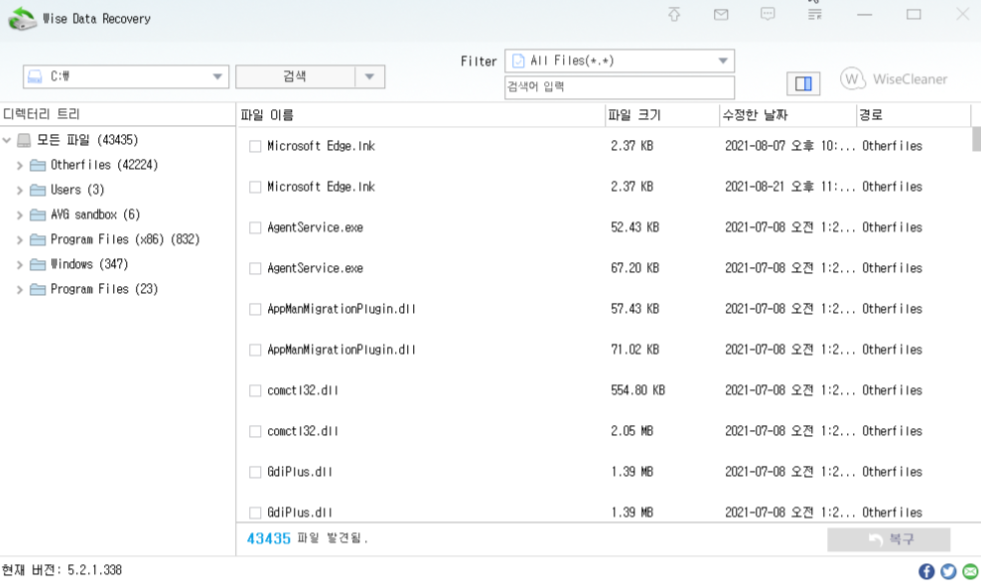Expand the Program Files (x86) tree node
This screenshot has width=981, height=584.
19,240
